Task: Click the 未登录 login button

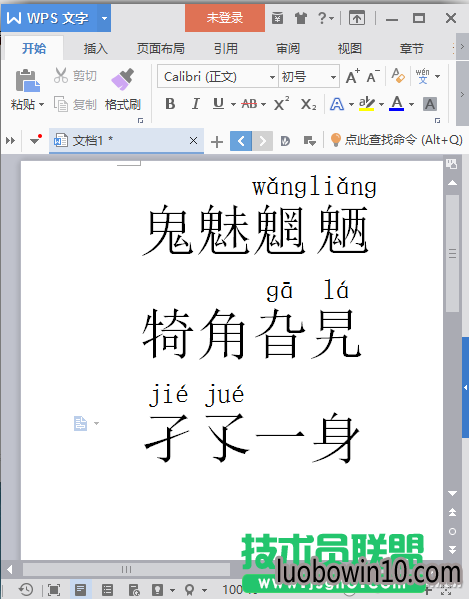Action: (225, 18)
